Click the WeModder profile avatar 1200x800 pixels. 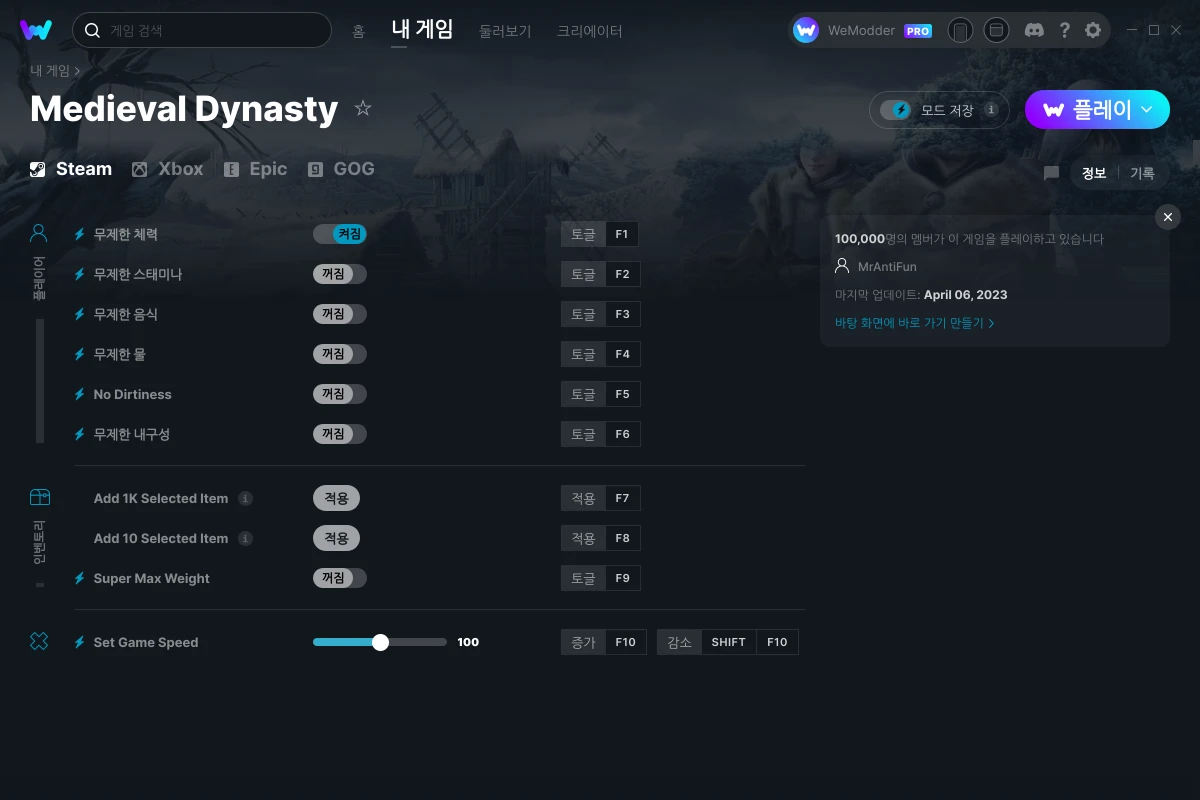806,30
